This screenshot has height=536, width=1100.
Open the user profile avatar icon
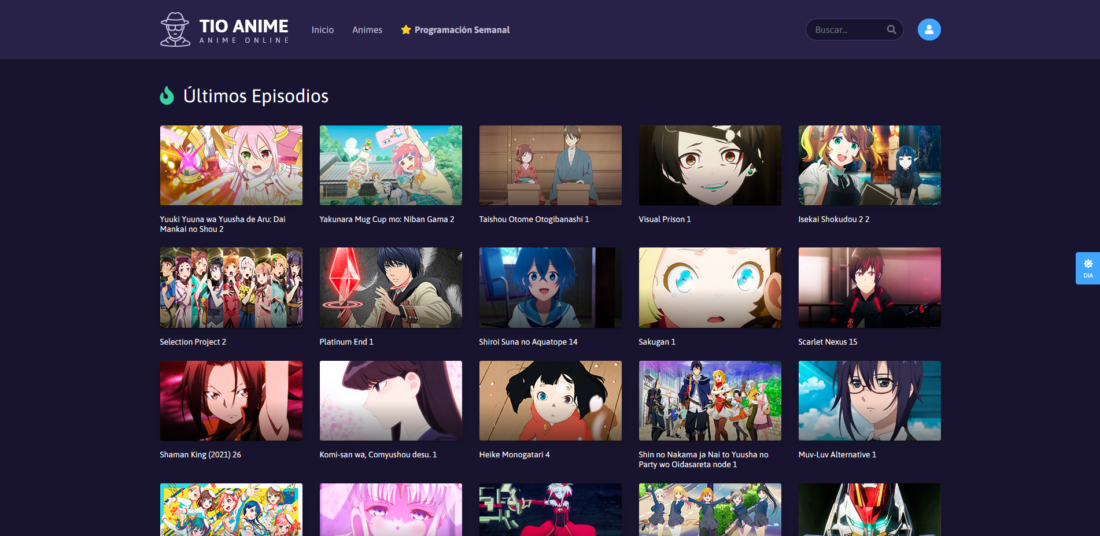929,29
